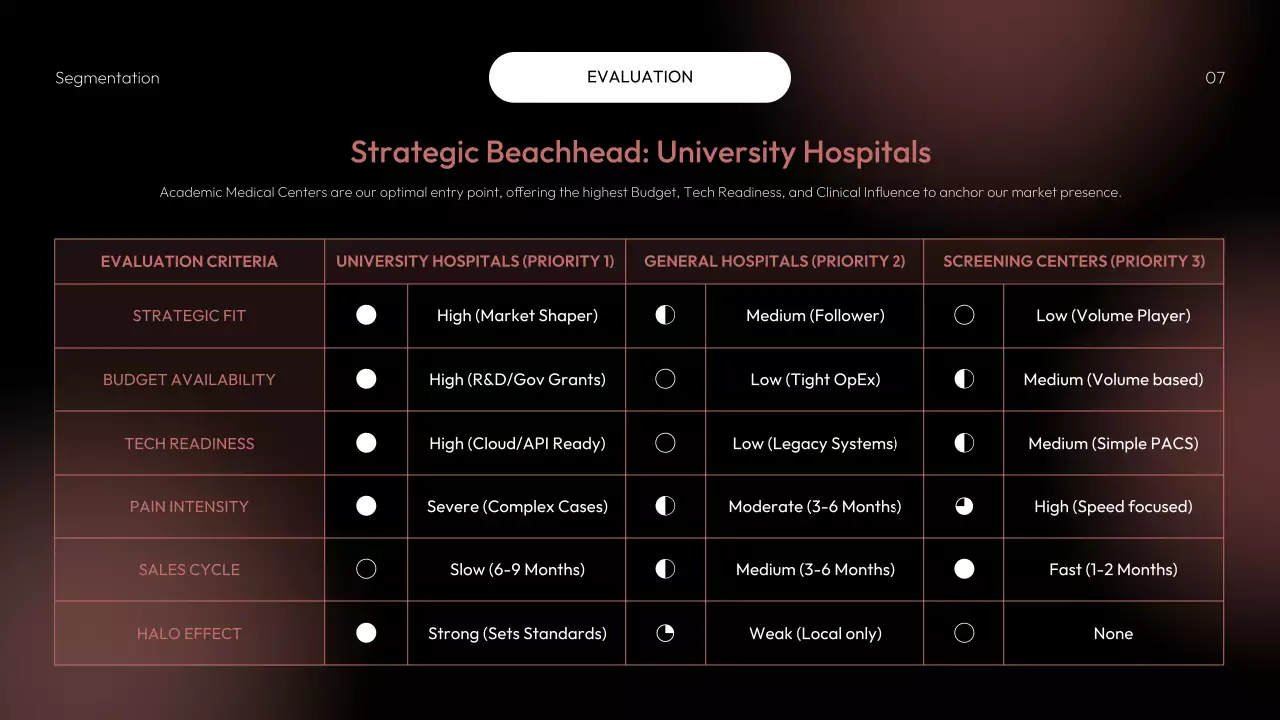Click the Segmentation label

[107, 78]
